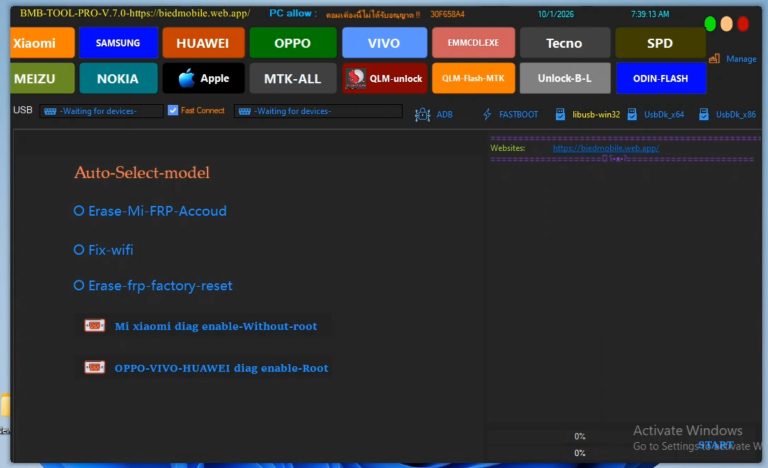Open the second waiting-for-devices port dropdown

pos(318,111)
